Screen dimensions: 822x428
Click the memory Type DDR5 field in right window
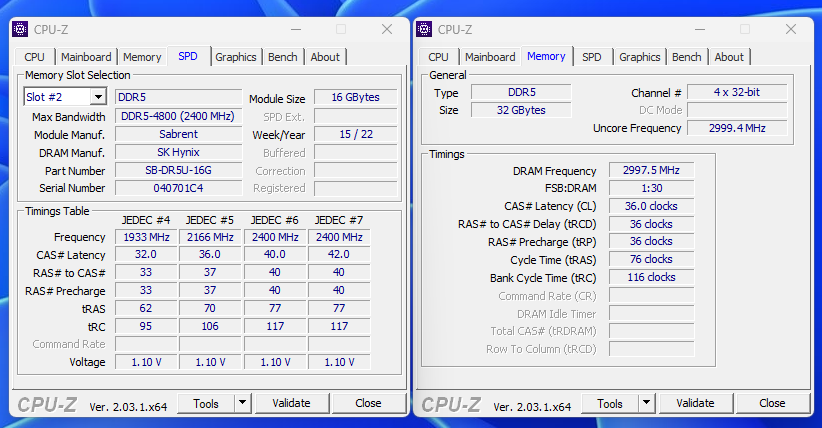coord(521,92)
